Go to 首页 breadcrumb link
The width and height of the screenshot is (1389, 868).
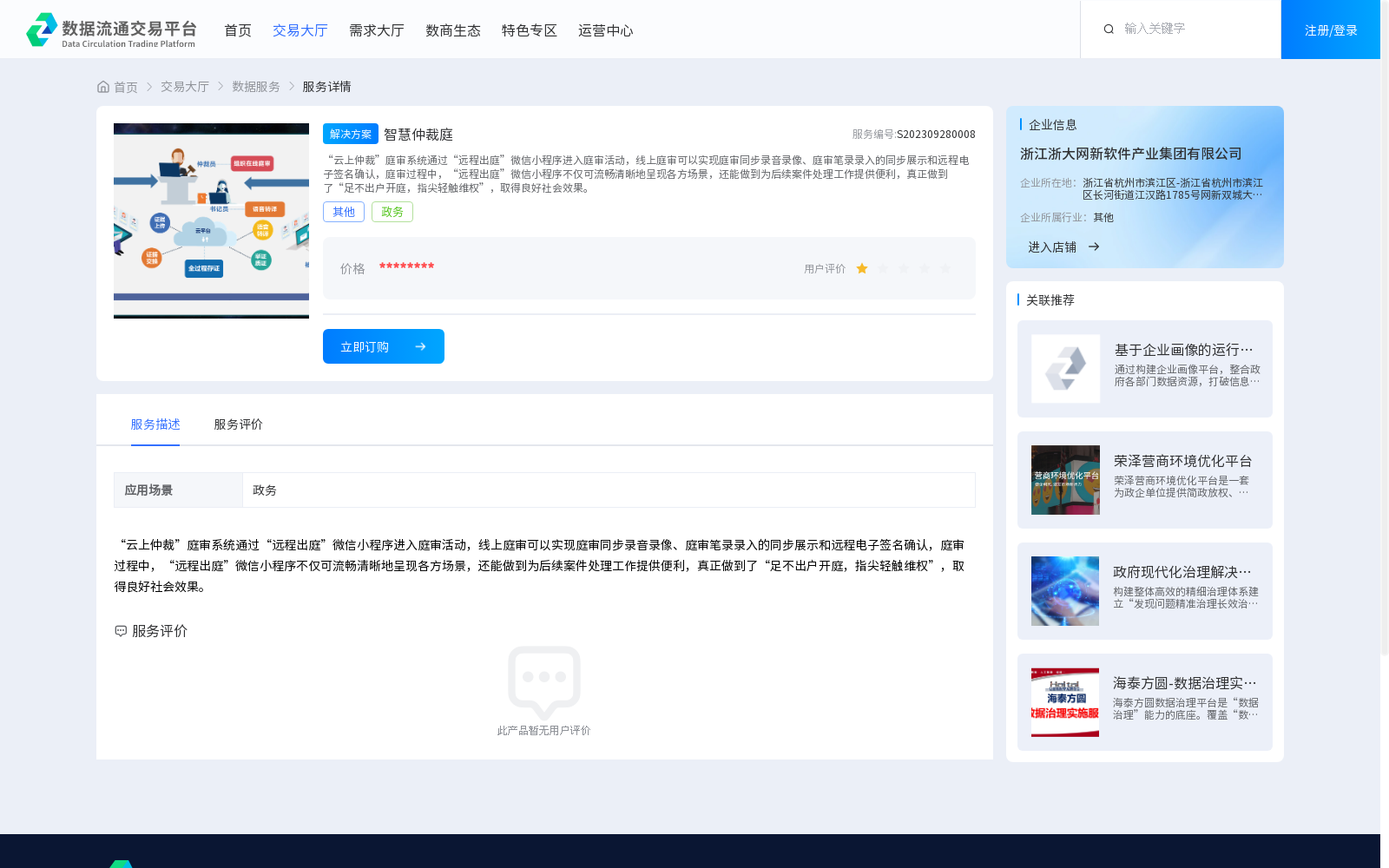coord(126,87)
